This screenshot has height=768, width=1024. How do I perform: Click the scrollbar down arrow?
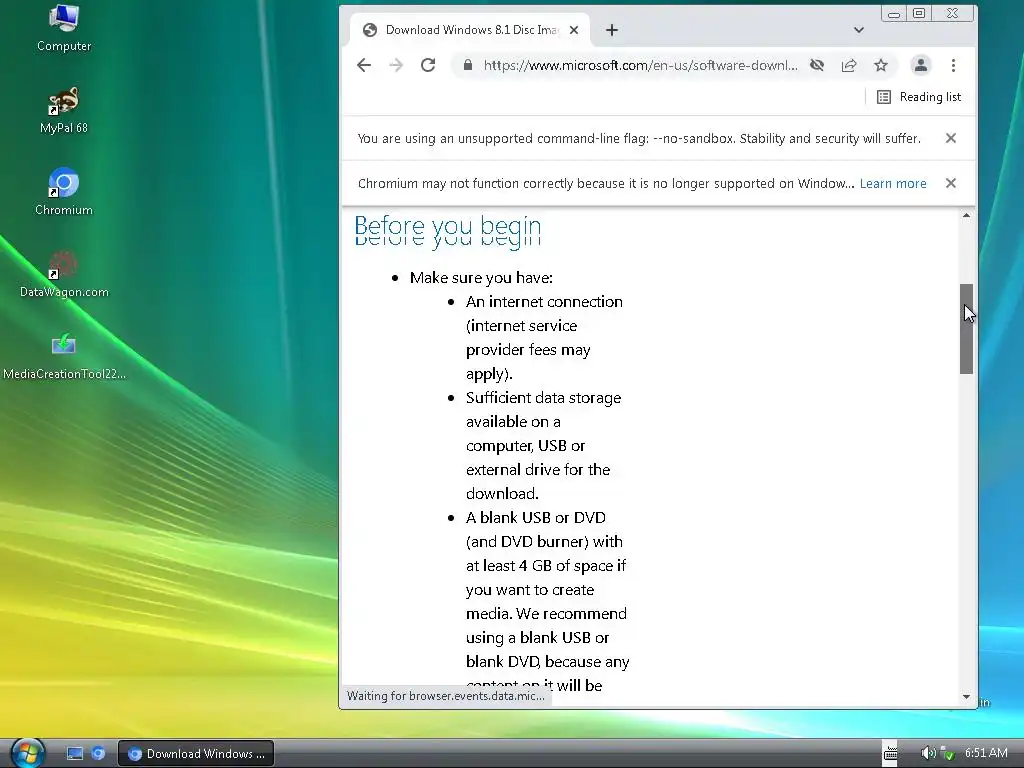[x=967, y=697]
